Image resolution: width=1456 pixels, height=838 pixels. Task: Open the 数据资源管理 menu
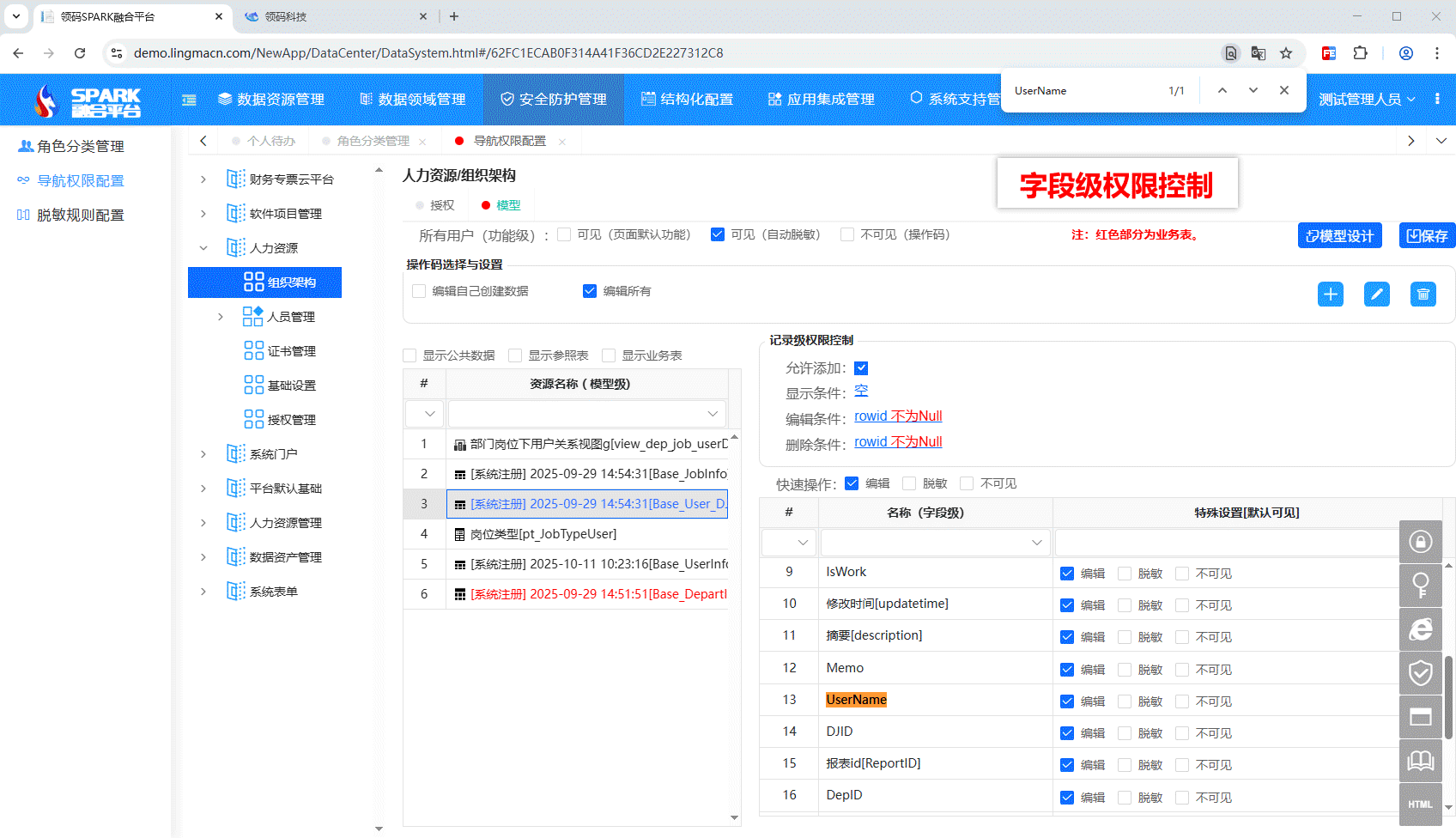click(x=272, y=99)
